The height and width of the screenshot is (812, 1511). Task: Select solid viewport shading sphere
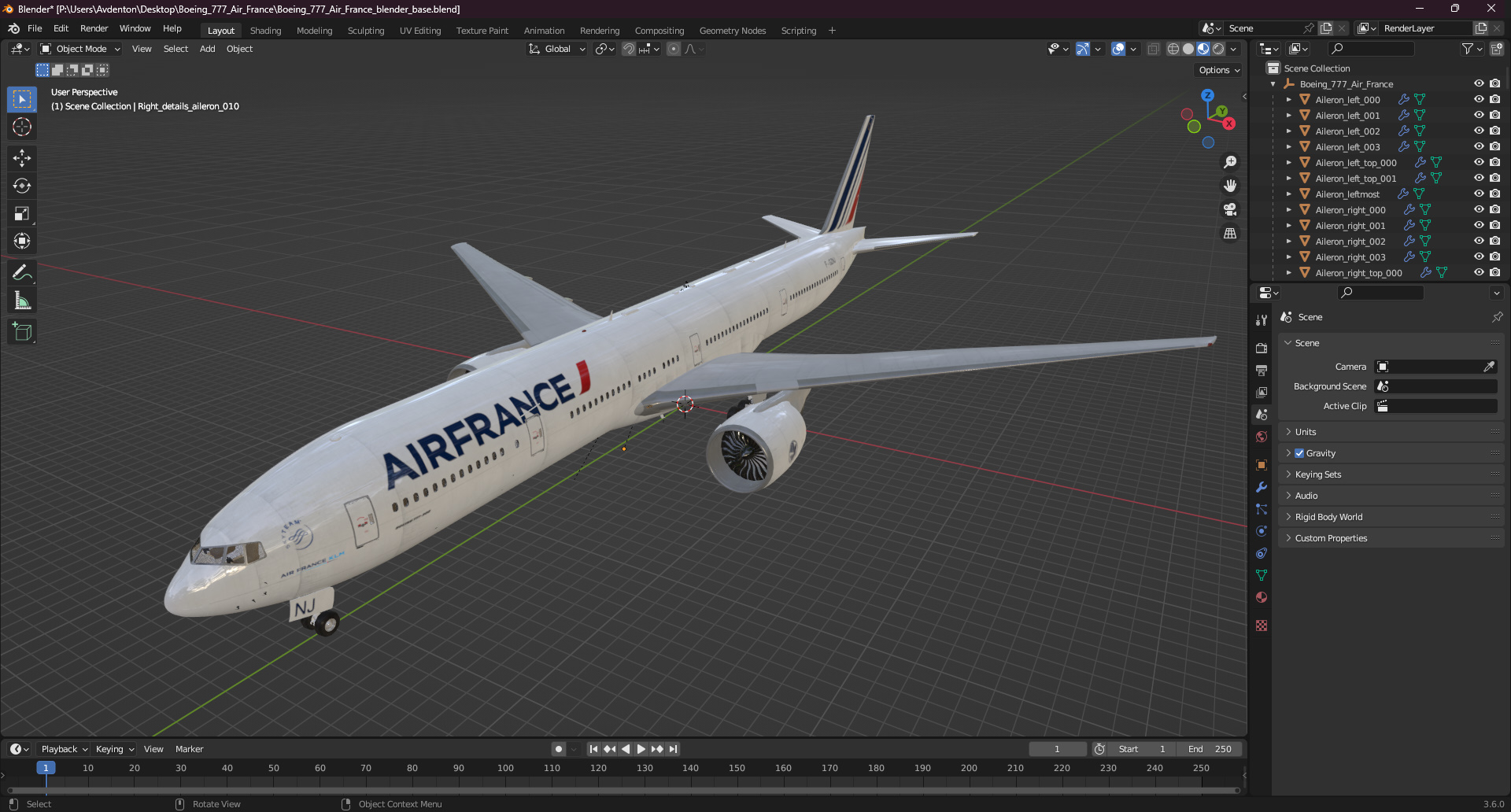click(1188, 49)
